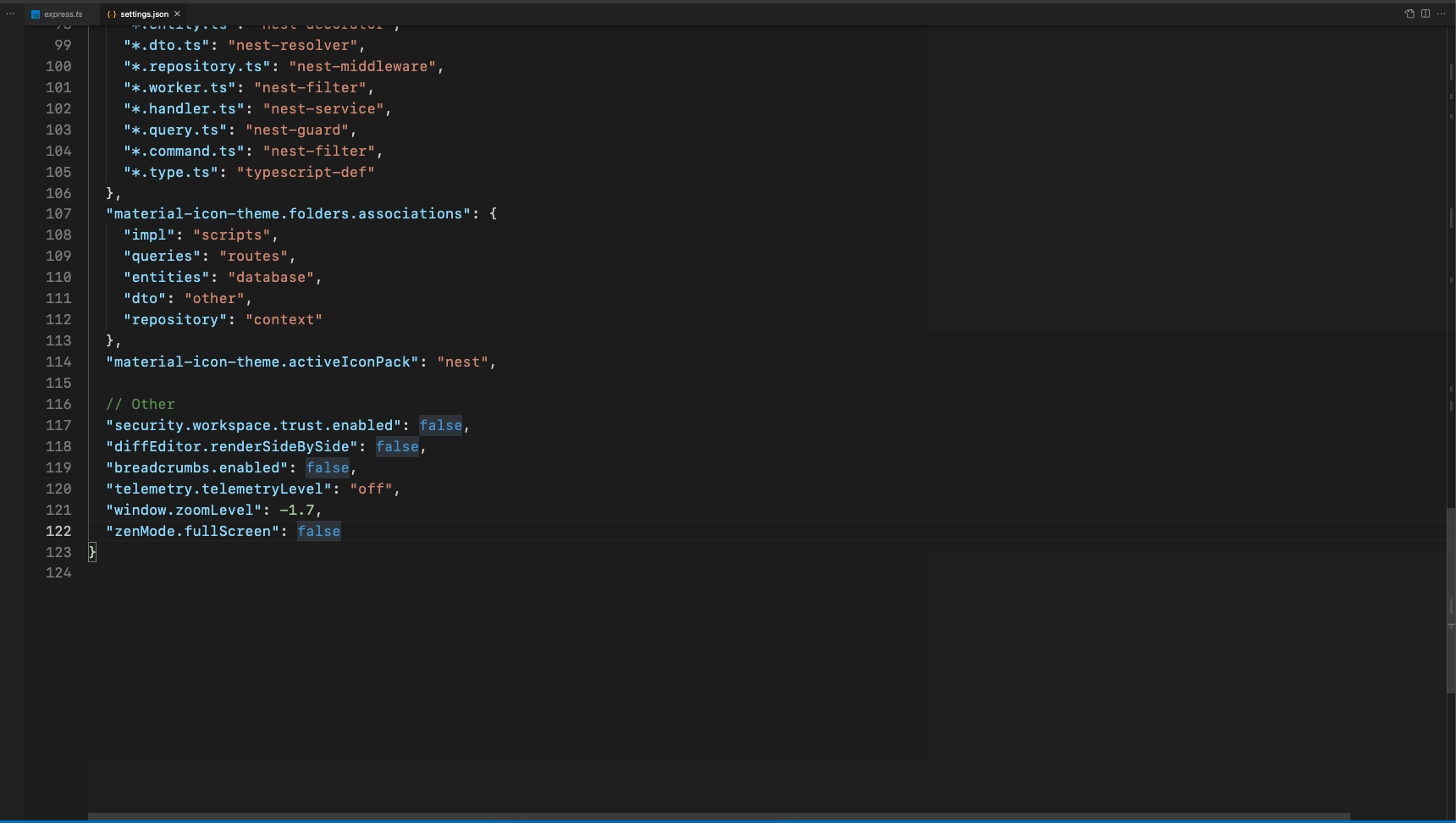Click the ellipsis icon left of editor tabs
The width and height of the screenshot is (1456, 823).
(9, 14)
